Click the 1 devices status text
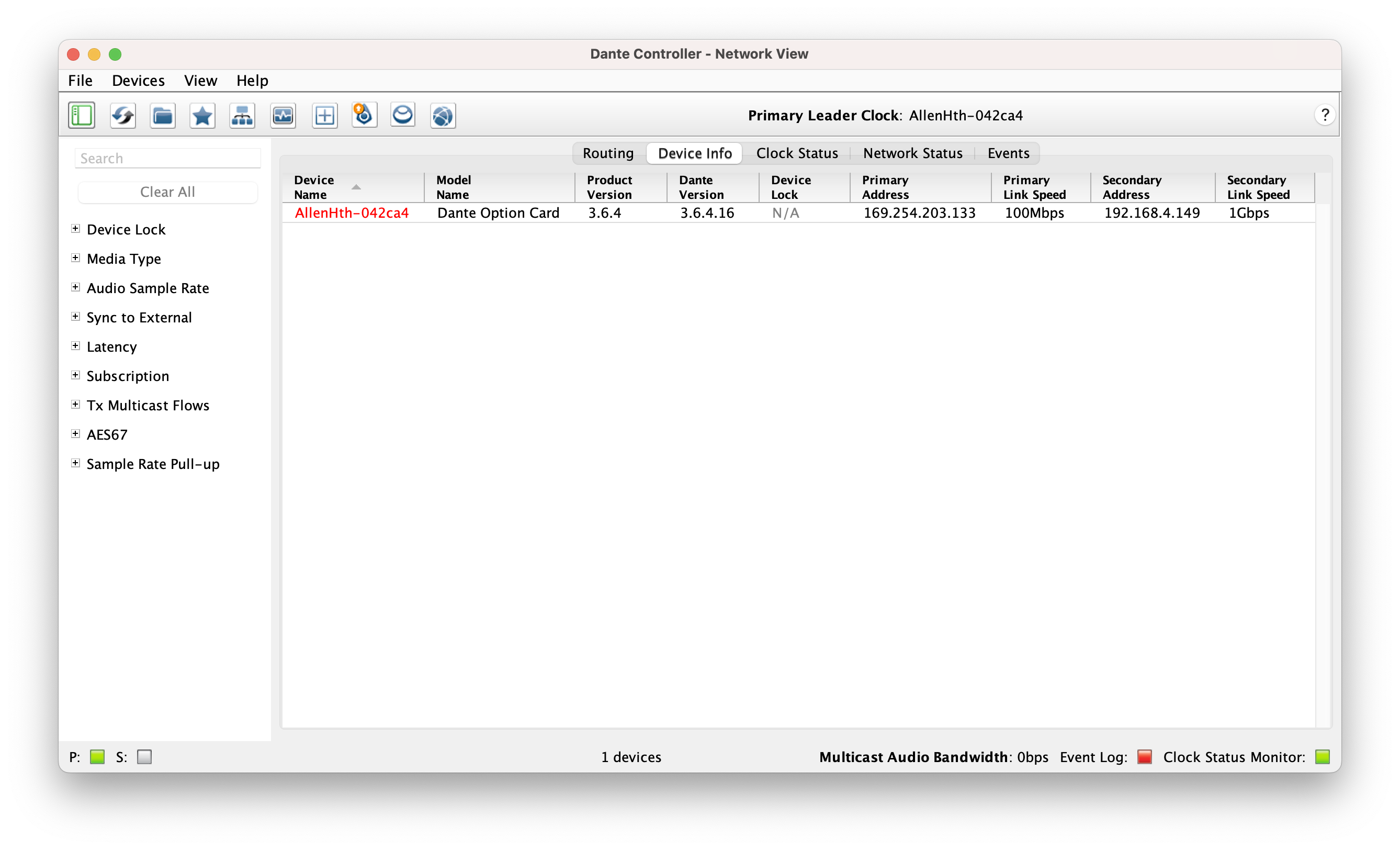The width and height of the screenshot is (1400, 850). (x=631, y=757)
